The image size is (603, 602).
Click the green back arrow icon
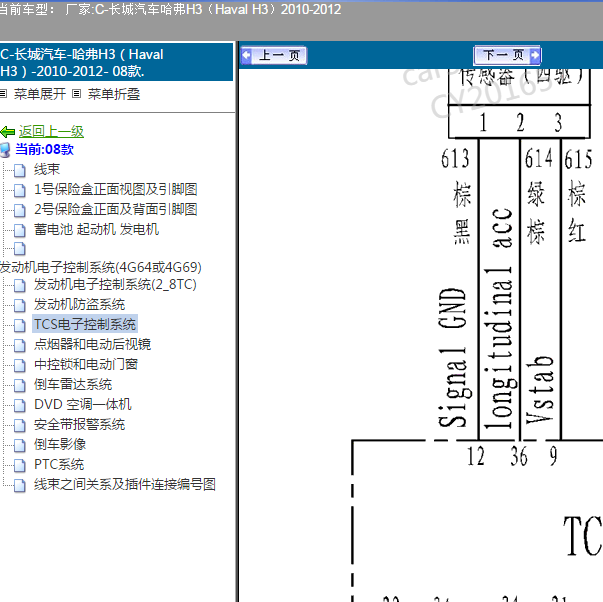[8, 132]
